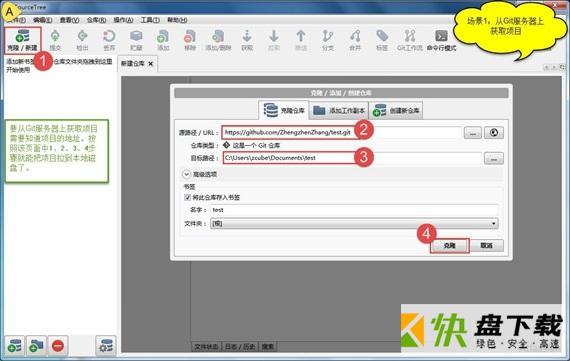Screen dimensions: 570x361
Task: Click the bottom-left add repository database icon
Action: (x=15, y=346)
